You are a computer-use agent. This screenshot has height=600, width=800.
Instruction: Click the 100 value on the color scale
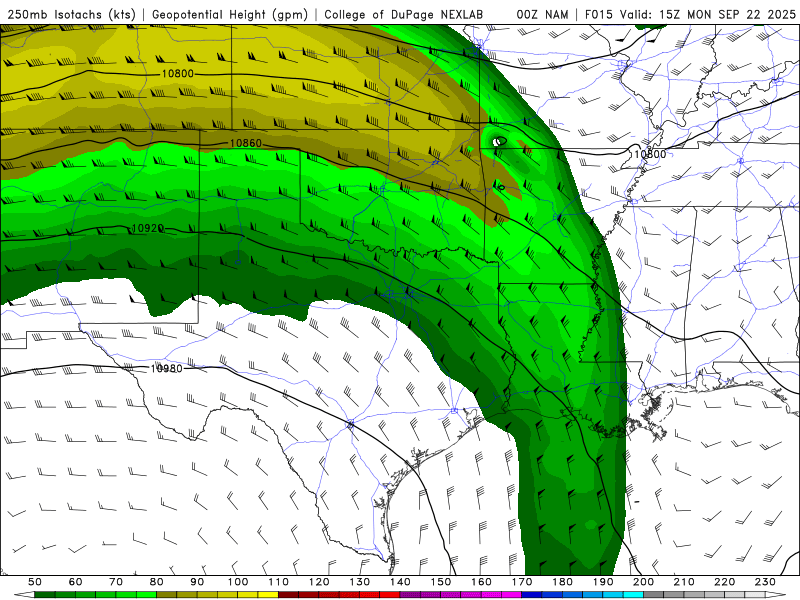(x=238, y=582)
